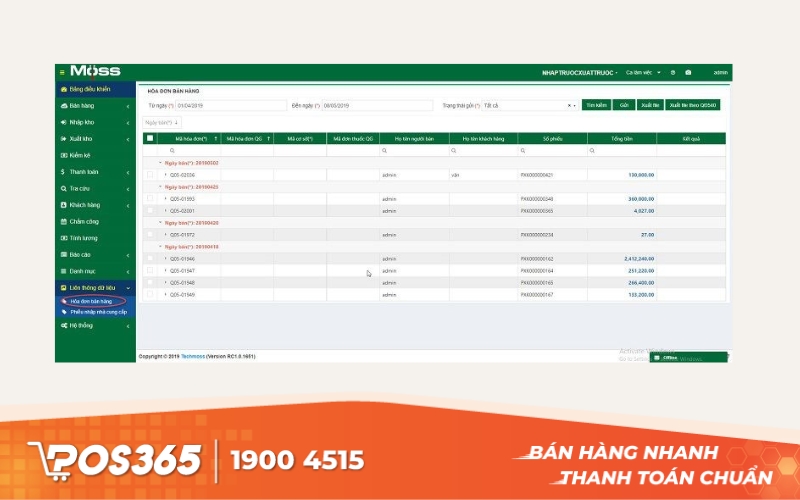Click the camera icon in top bar
The height and width of the screenshot is (500, 800).
click(x=688, y=72)
